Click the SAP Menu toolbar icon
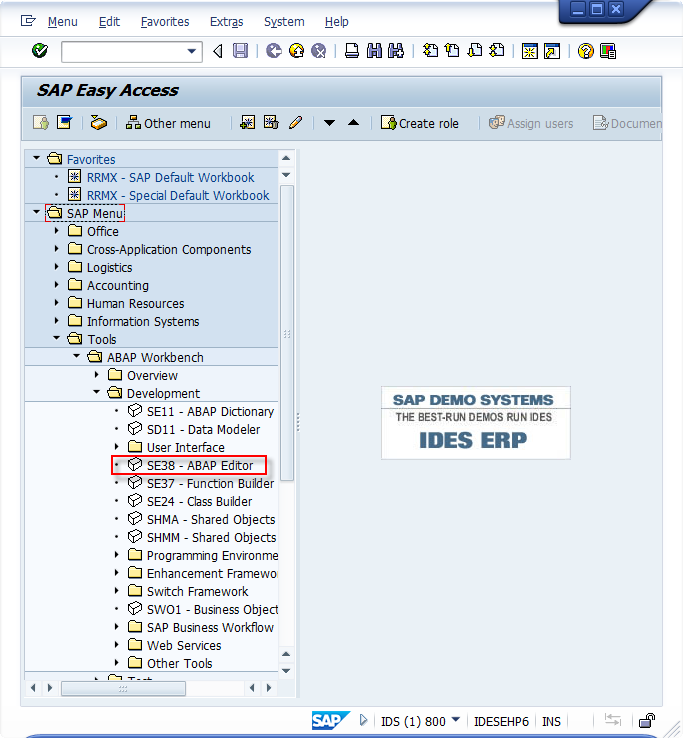This screenshot has width=683, height=738. (64, 123)
